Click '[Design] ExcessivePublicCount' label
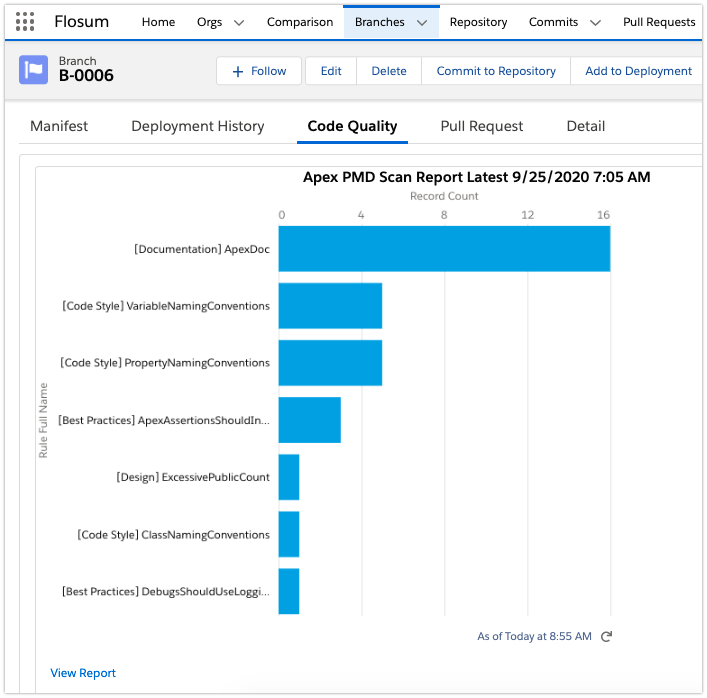 193,477
